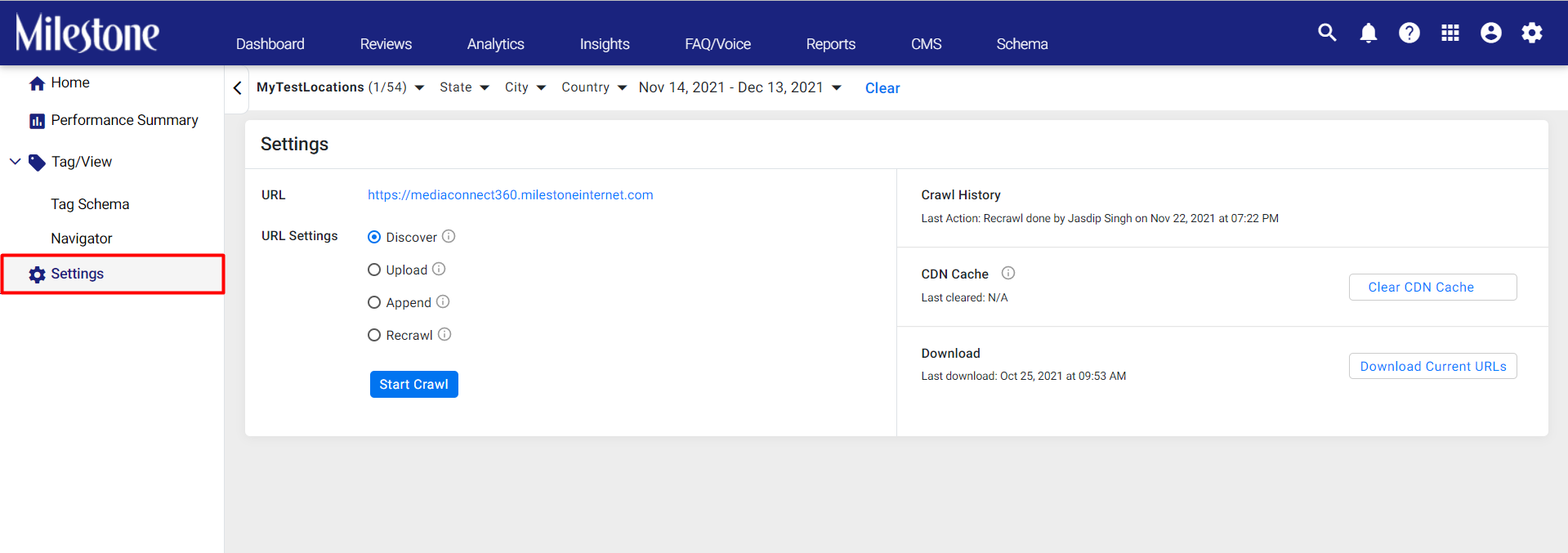Click the Tag/View tag icon
The image size is (1568, 553).
click(x=37, y=163)
